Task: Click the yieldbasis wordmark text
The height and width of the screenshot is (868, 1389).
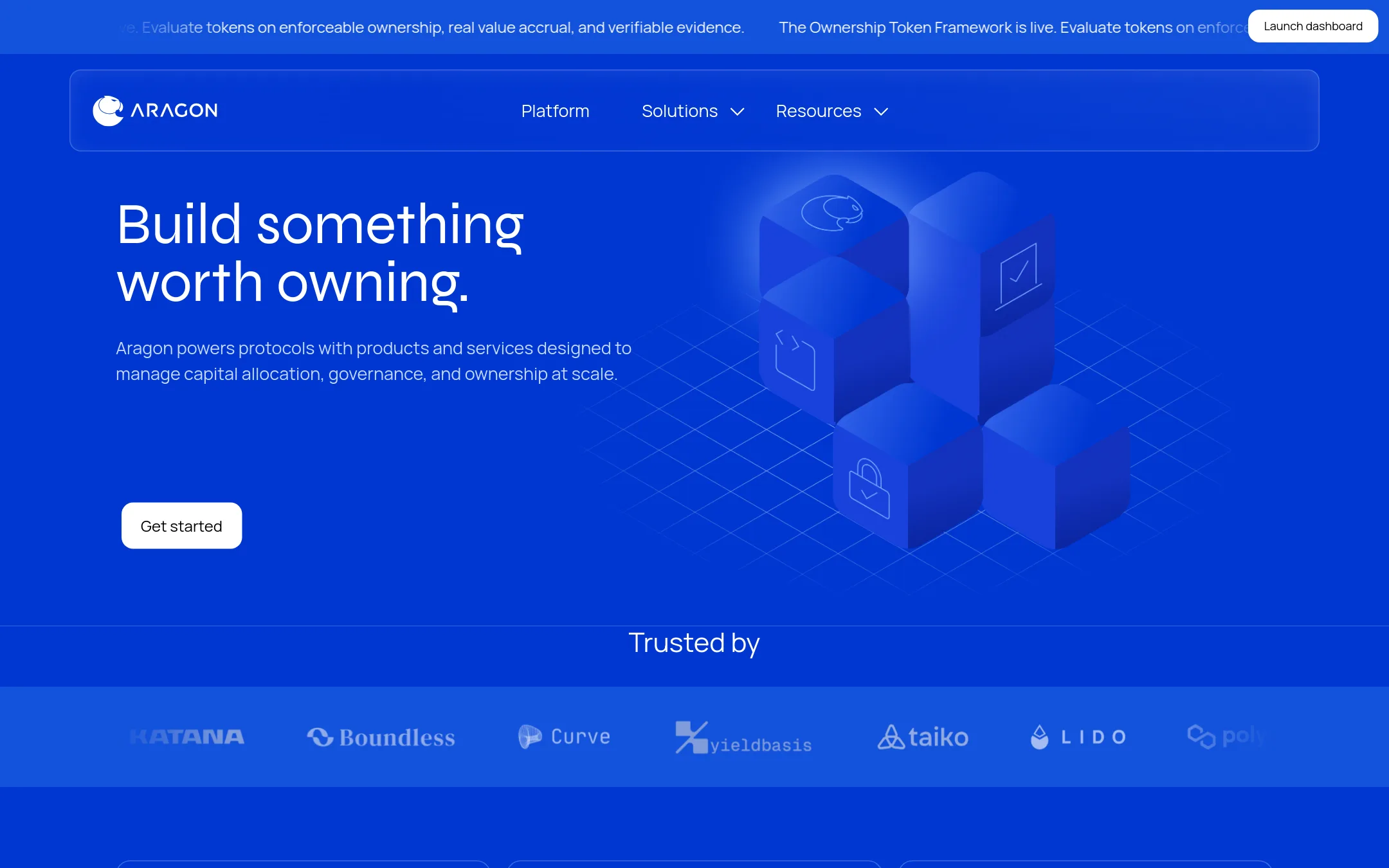Action: (761, 745)
